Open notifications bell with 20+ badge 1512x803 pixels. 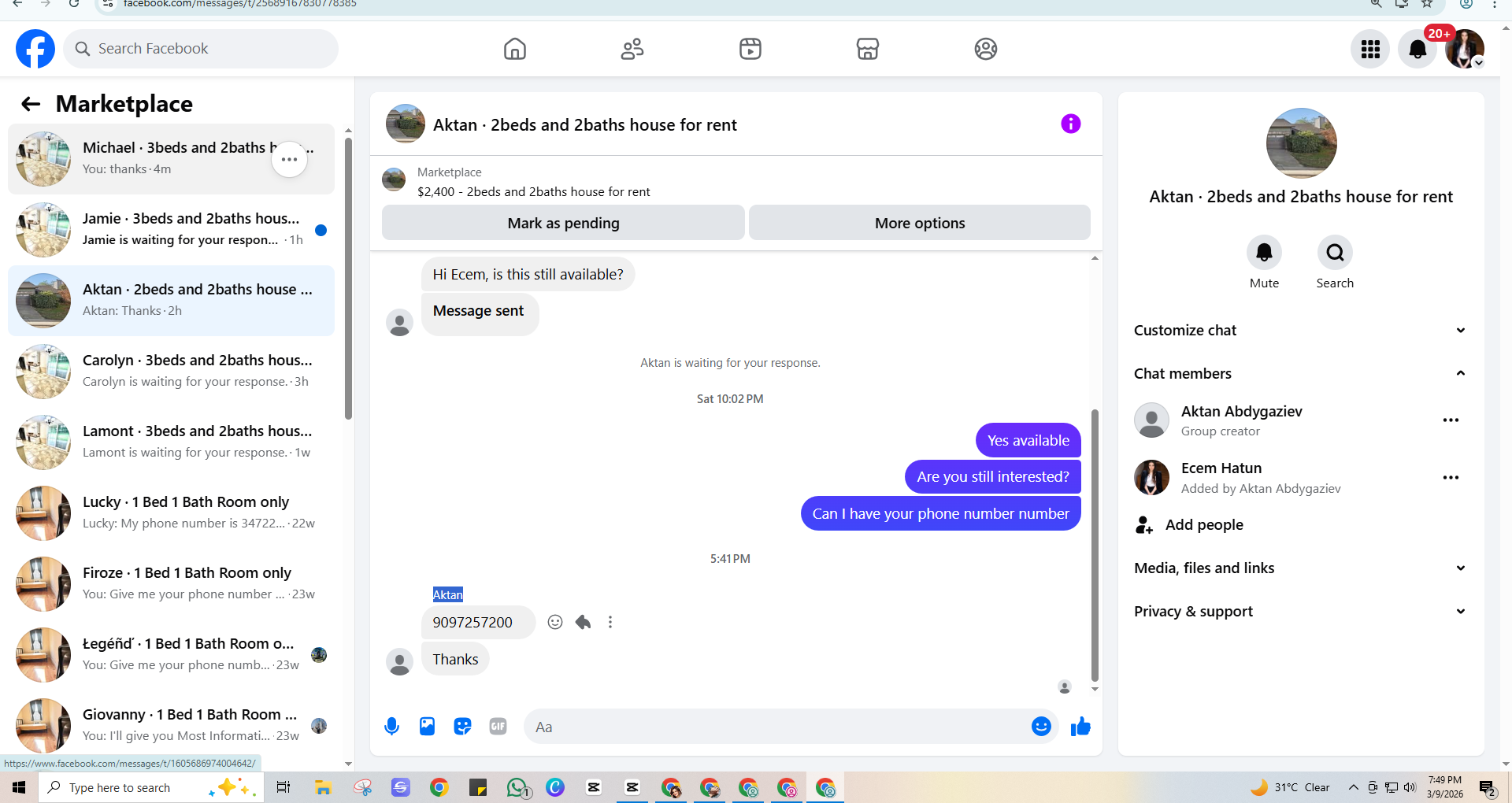[x=1417, y=49]
